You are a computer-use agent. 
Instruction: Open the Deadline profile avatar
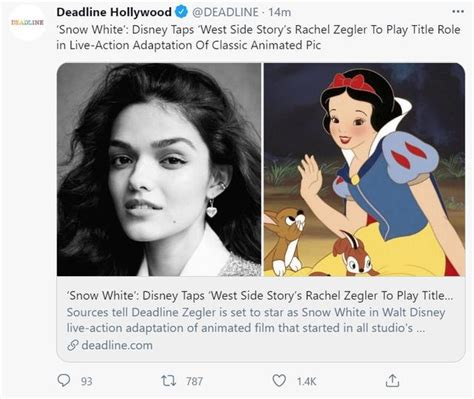(27, 23)
